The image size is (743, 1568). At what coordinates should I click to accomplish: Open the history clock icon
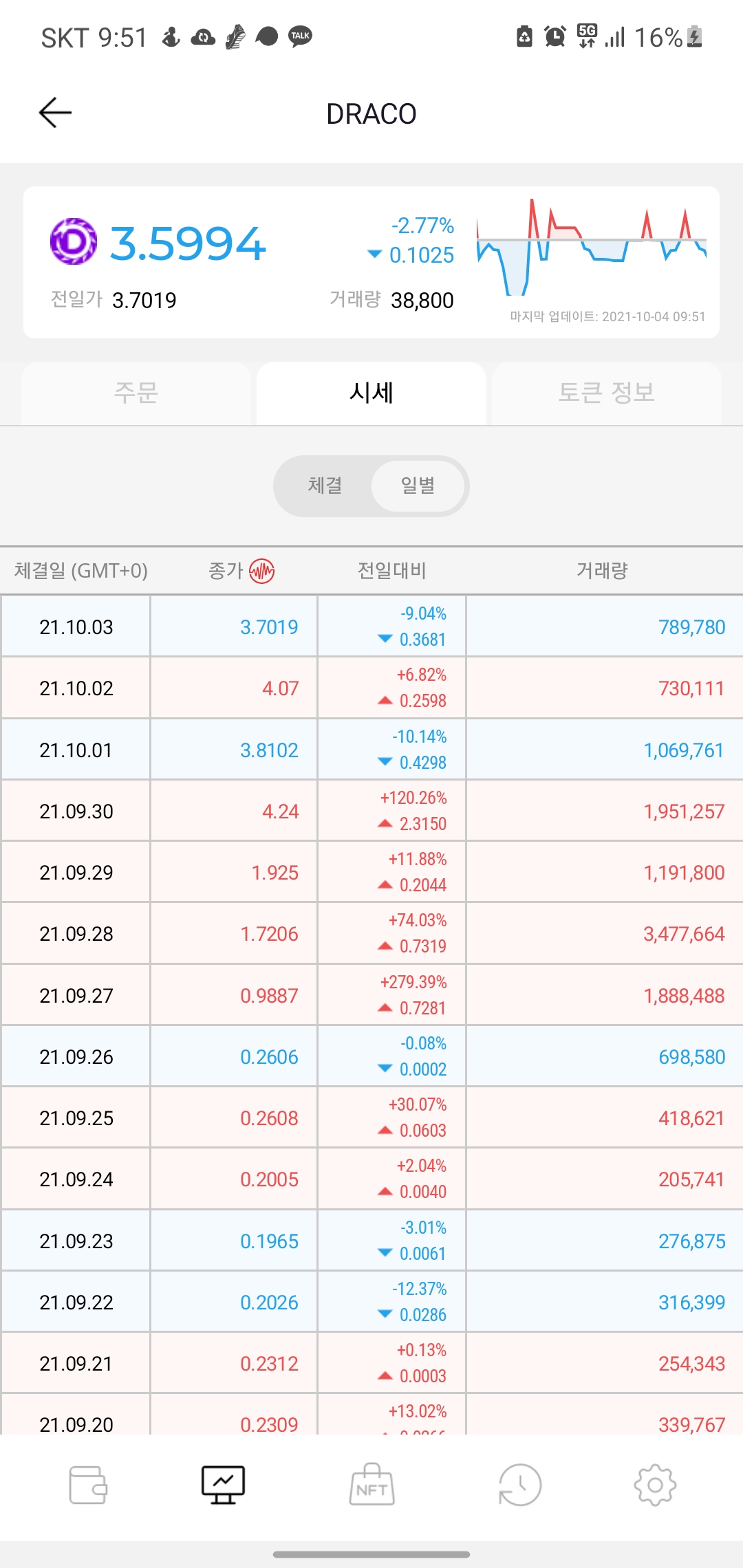(x=519, y=1485)
